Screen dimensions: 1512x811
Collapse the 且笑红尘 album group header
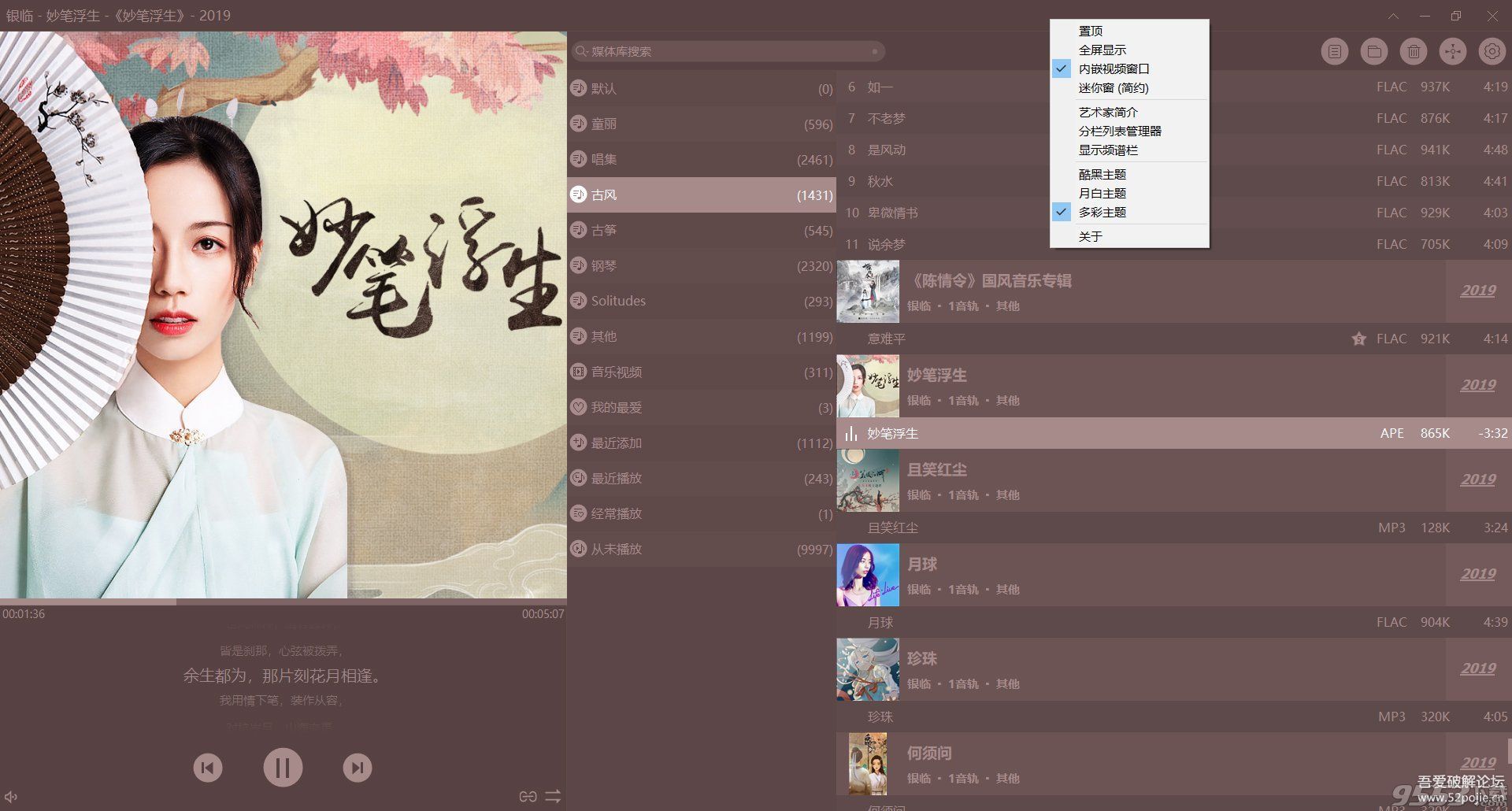click(1173, 480)
